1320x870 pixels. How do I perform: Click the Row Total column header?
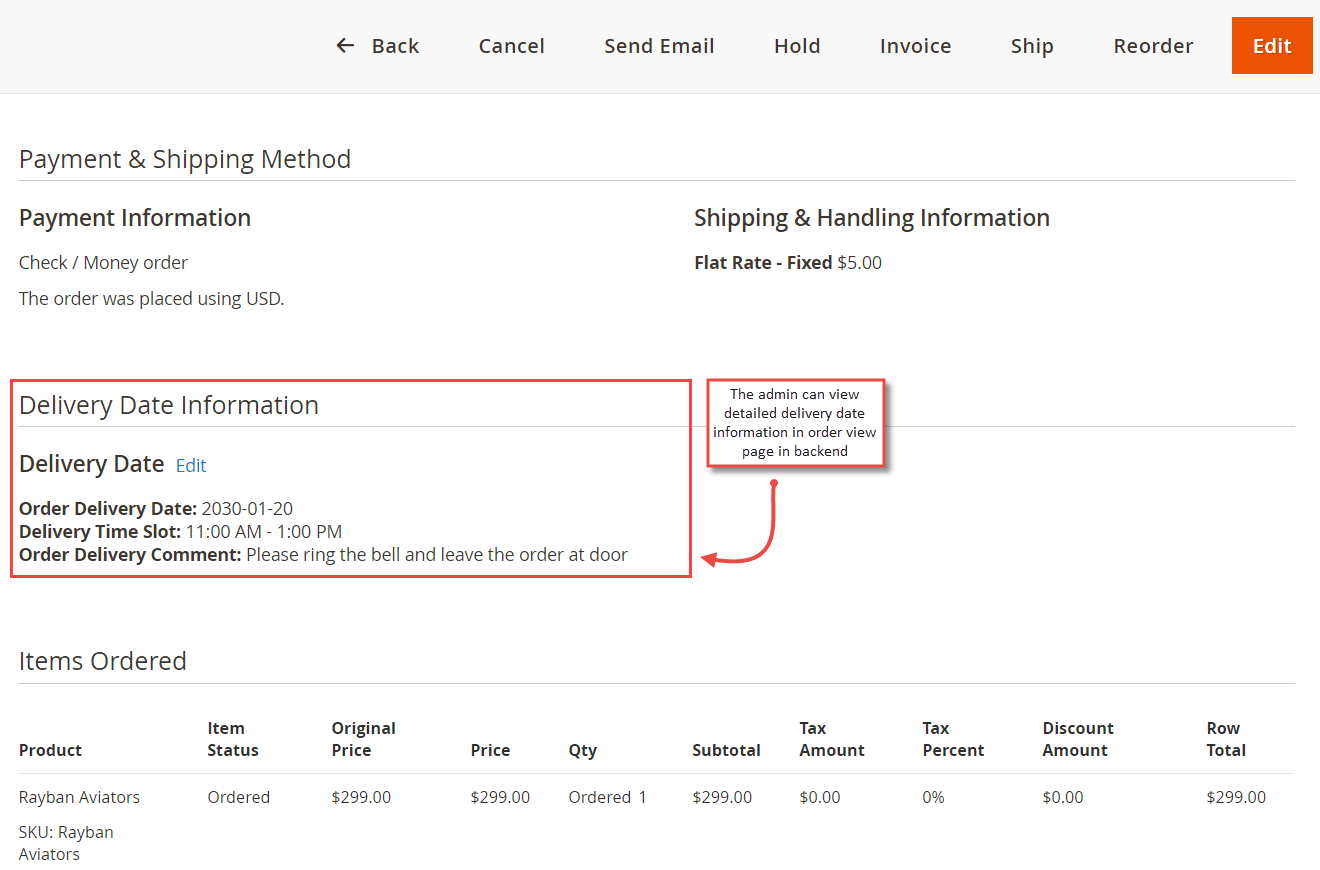click(1229, 739)
